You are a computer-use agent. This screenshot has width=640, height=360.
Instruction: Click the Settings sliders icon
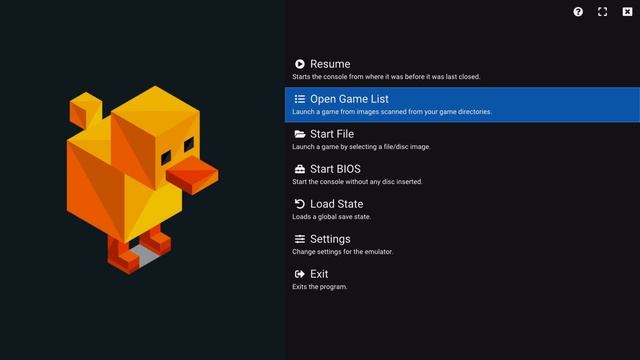[300, 239]
